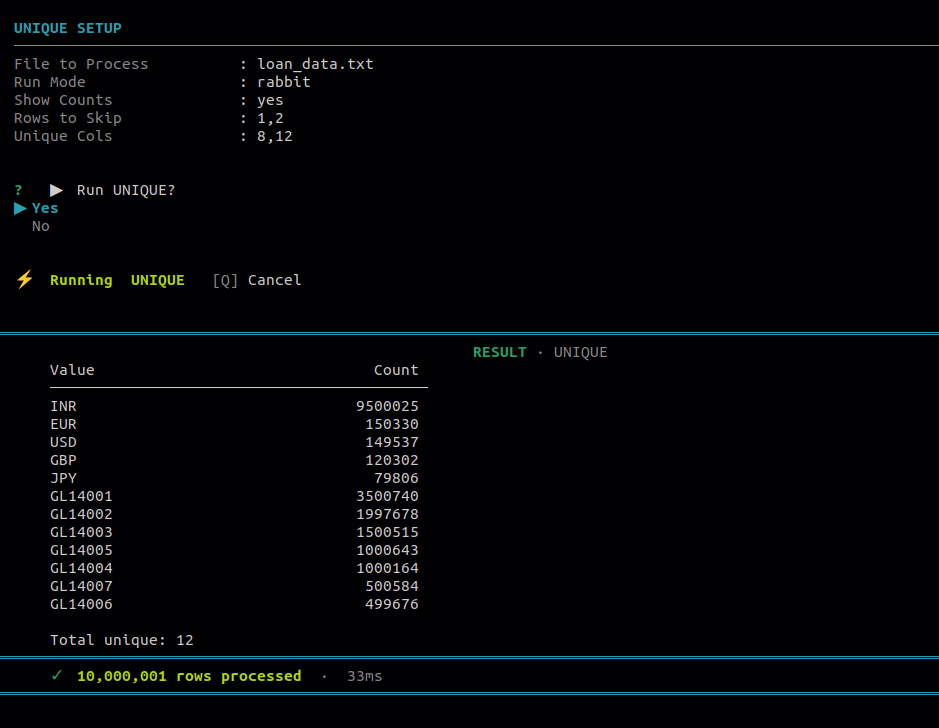Click the count 149537
Viewport: 939px width, 728px height.
392,442
